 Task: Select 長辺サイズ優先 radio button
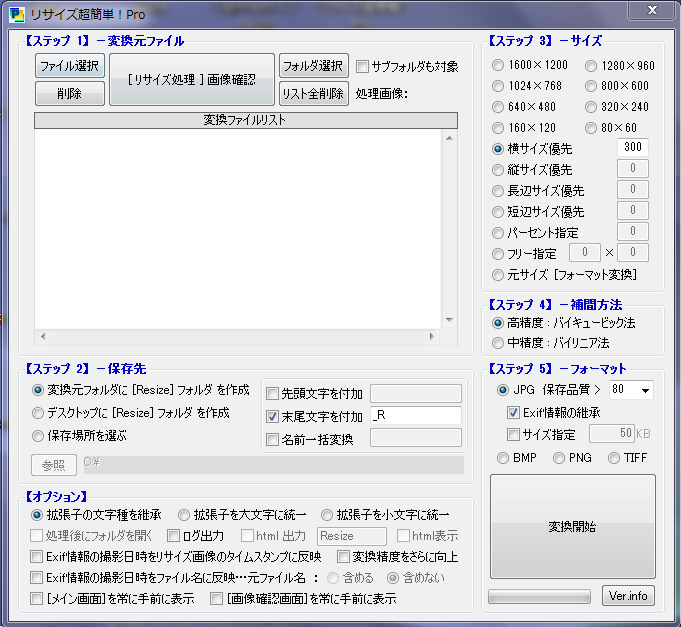498,191
